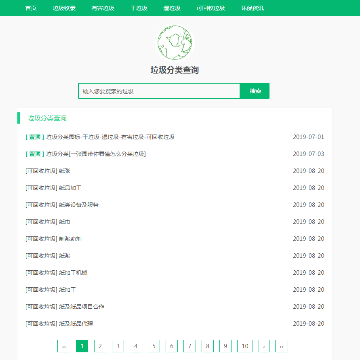Select the current page 1 button

tap(82, 346)
